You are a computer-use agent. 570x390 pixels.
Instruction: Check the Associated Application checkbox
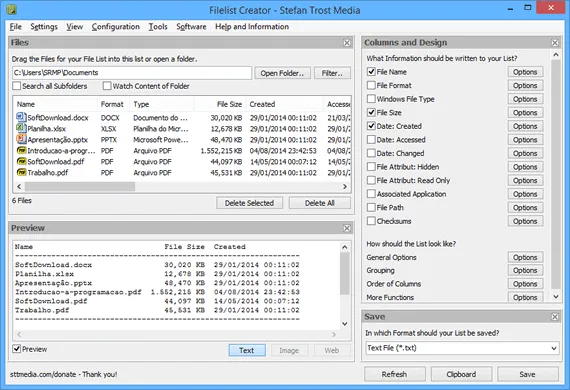point(371,194)
